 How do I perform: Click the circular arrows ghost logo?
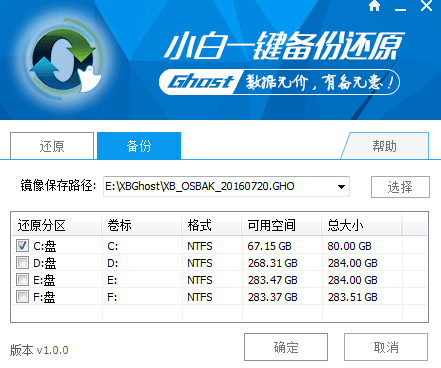[65, 61]
